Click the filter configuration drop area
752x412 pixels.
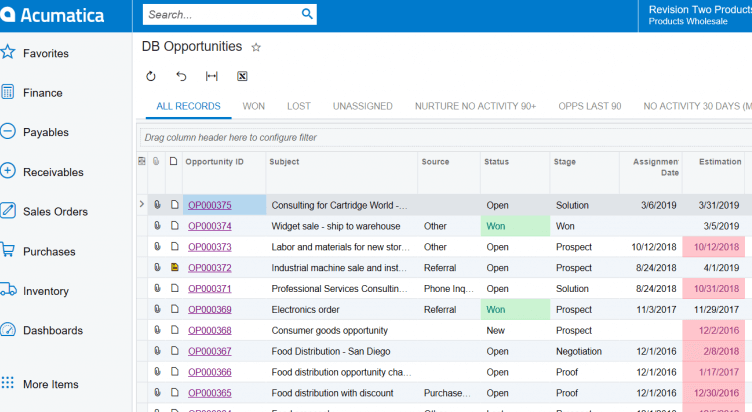(x=444, y=138)
